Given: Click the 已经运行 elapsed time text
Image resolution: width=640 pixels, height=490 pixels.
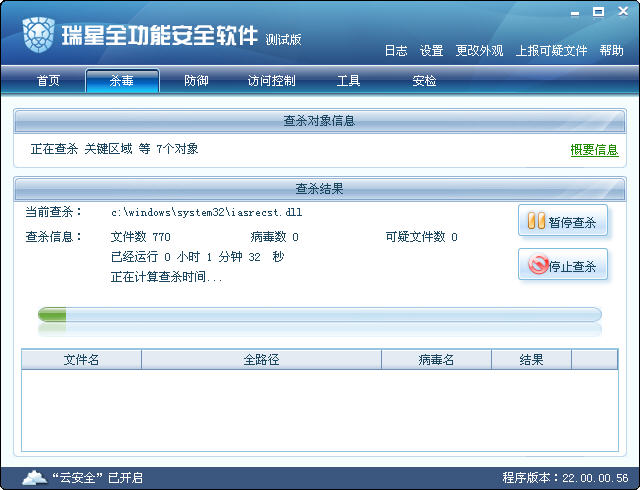Looking at the screenshot, I should pyautogui.click(x=197, y=257).
